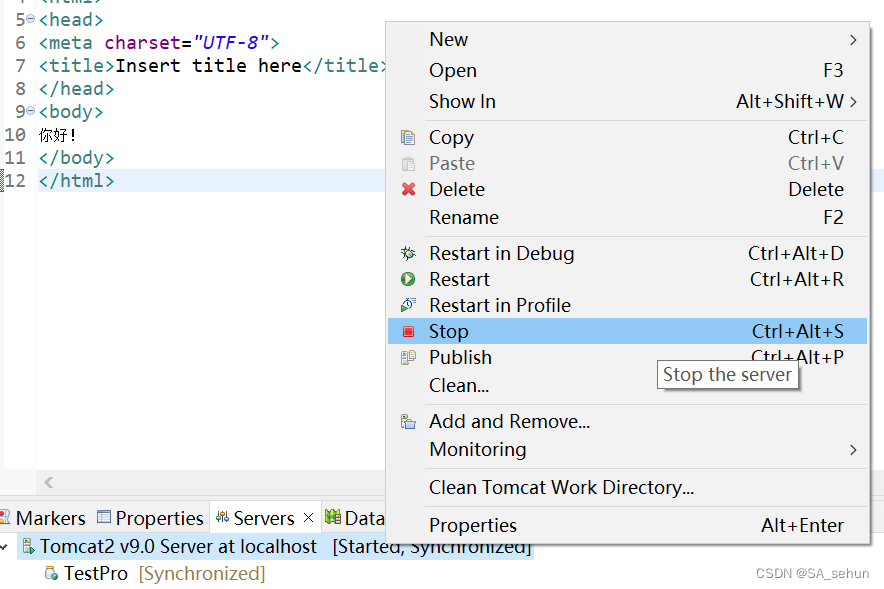Image resolution: width=884 pixels, height=589 pixels.
Task: Collapse the Tomcat2 server tree node
Action: tap(6, 548)
